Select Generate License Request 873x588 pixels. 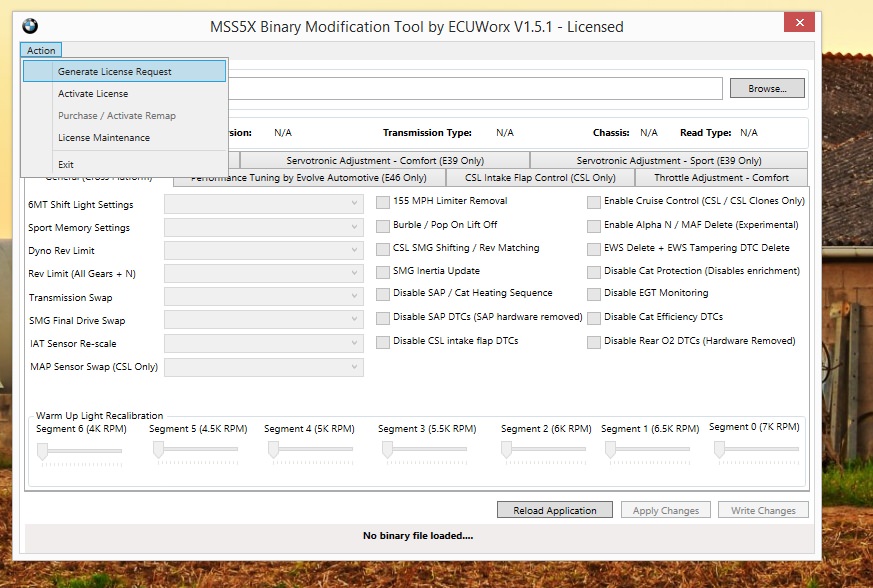tap(124, 71)
